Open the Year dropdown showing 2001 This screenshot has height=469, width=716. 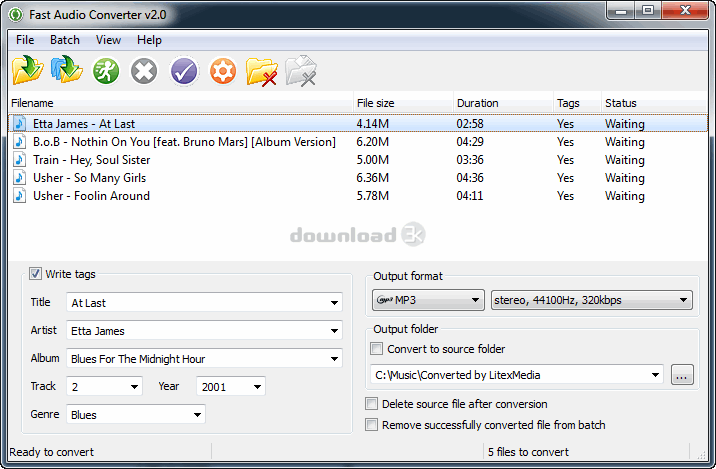click(258, 387)
